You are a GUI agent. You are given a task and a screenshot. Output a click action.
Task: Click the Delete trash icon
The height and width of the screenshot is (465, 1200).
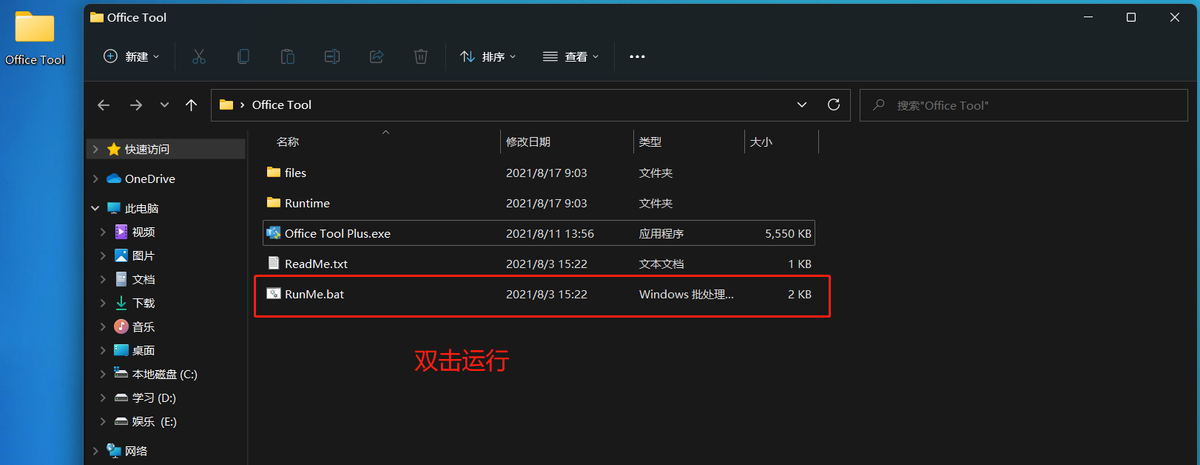(422, 57)
